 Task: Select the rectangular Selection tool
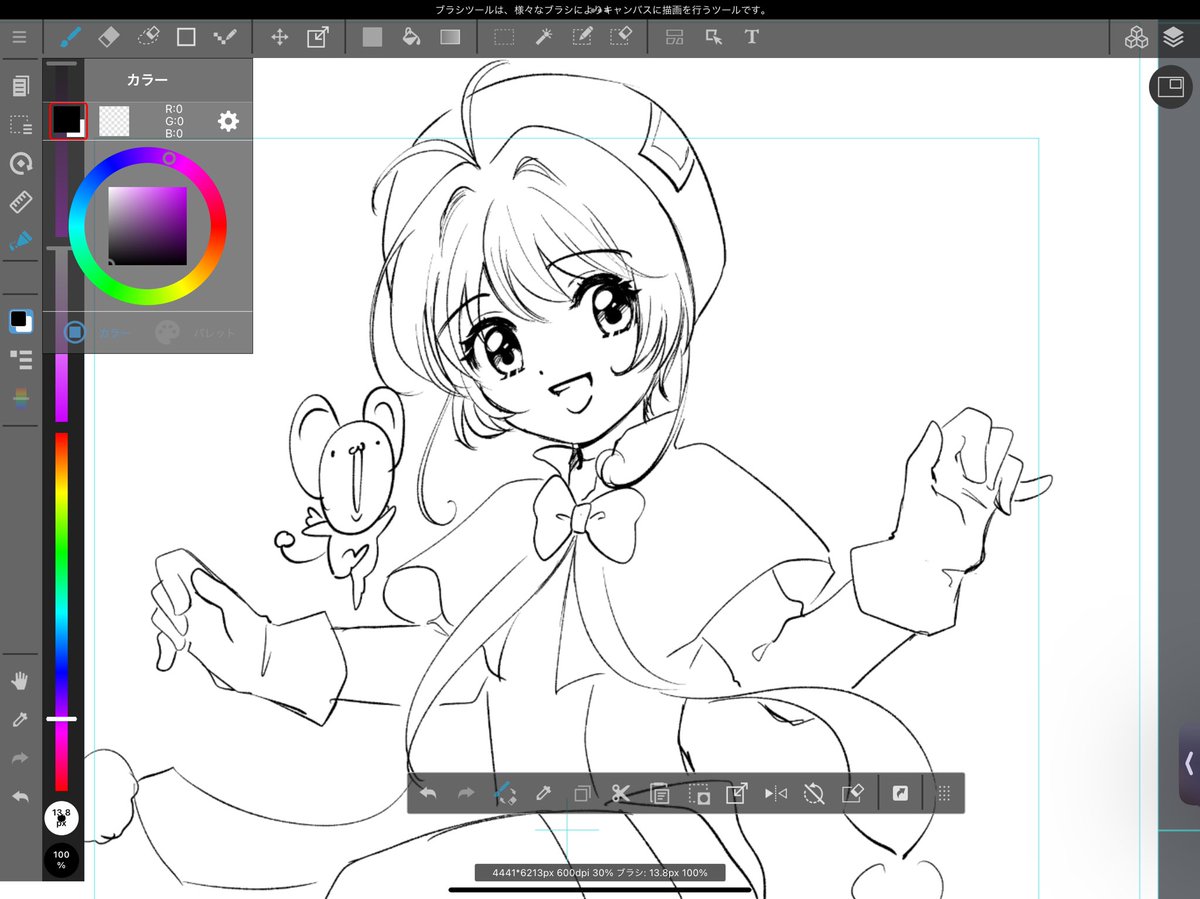(504, 37)
